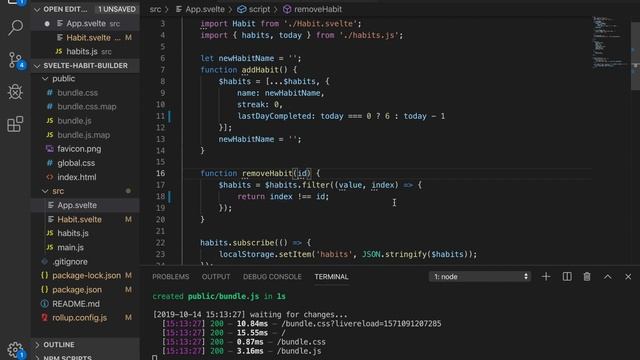
Task: Click the removeHabit breadcrumb segment
Action: coord(313,9)
